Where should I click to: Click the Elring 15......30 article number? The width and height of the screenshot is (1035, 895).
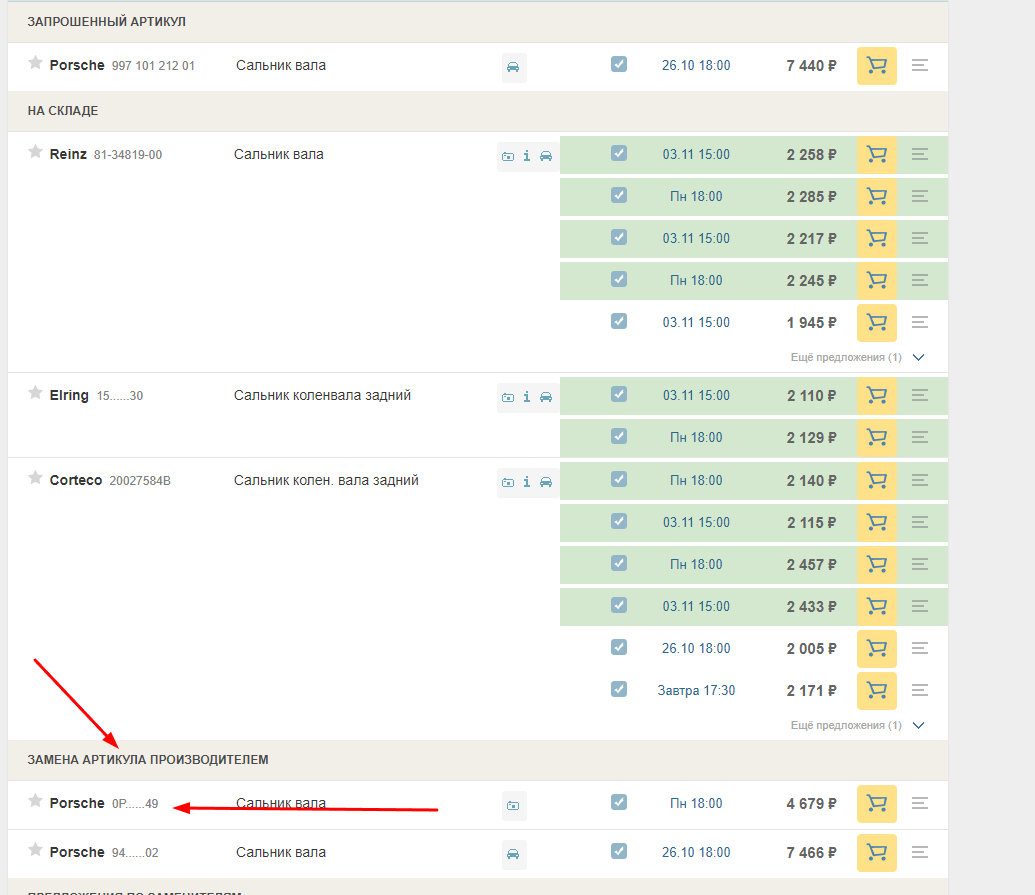(120, 396)
